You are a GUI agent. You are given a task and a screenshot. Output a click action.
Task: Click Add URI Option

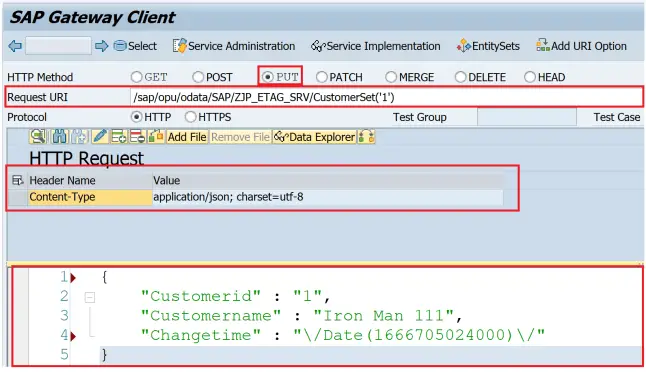coord(581,46)
